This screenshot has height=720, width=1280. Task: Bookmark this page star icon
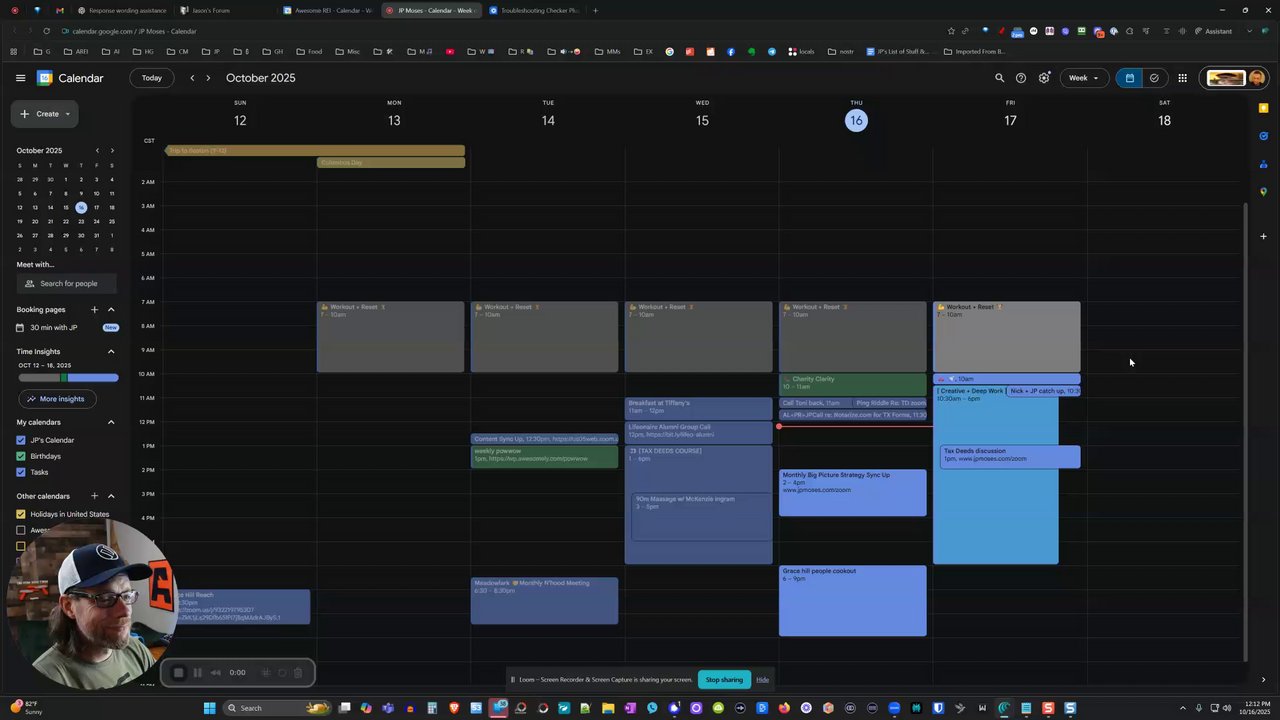[951, 31]
